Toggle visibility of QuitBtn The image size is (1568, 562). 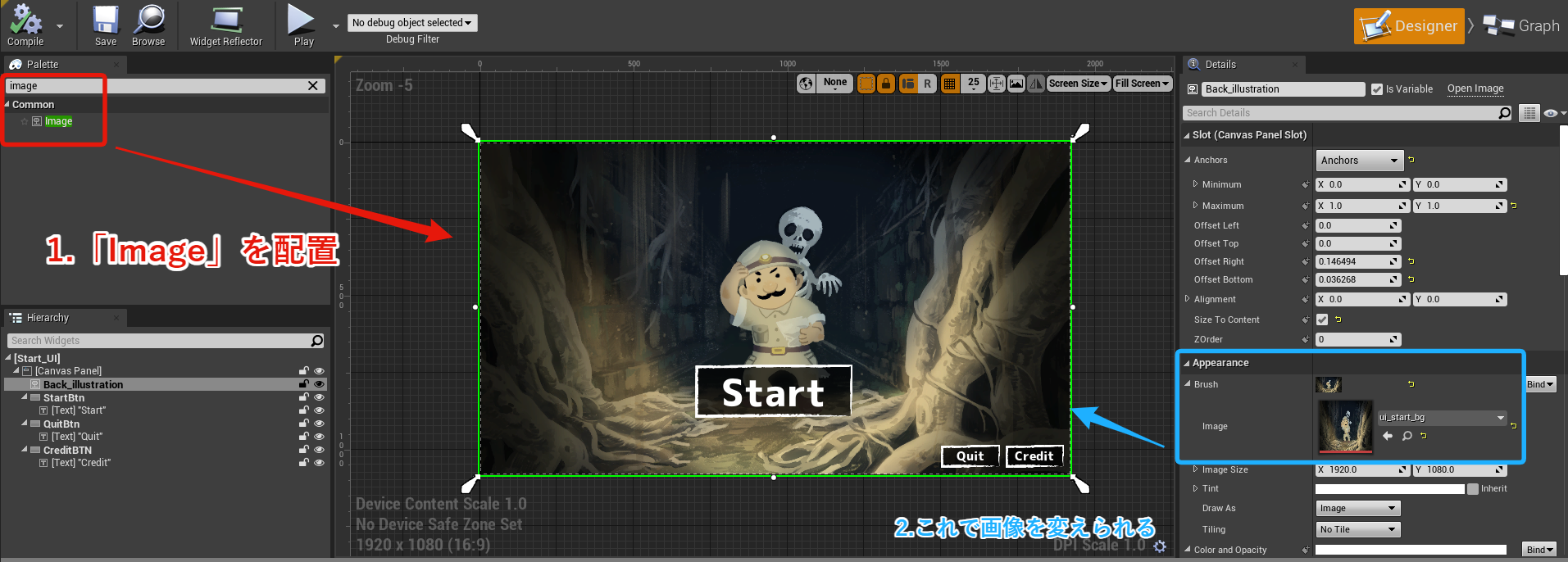click(319, 424)
